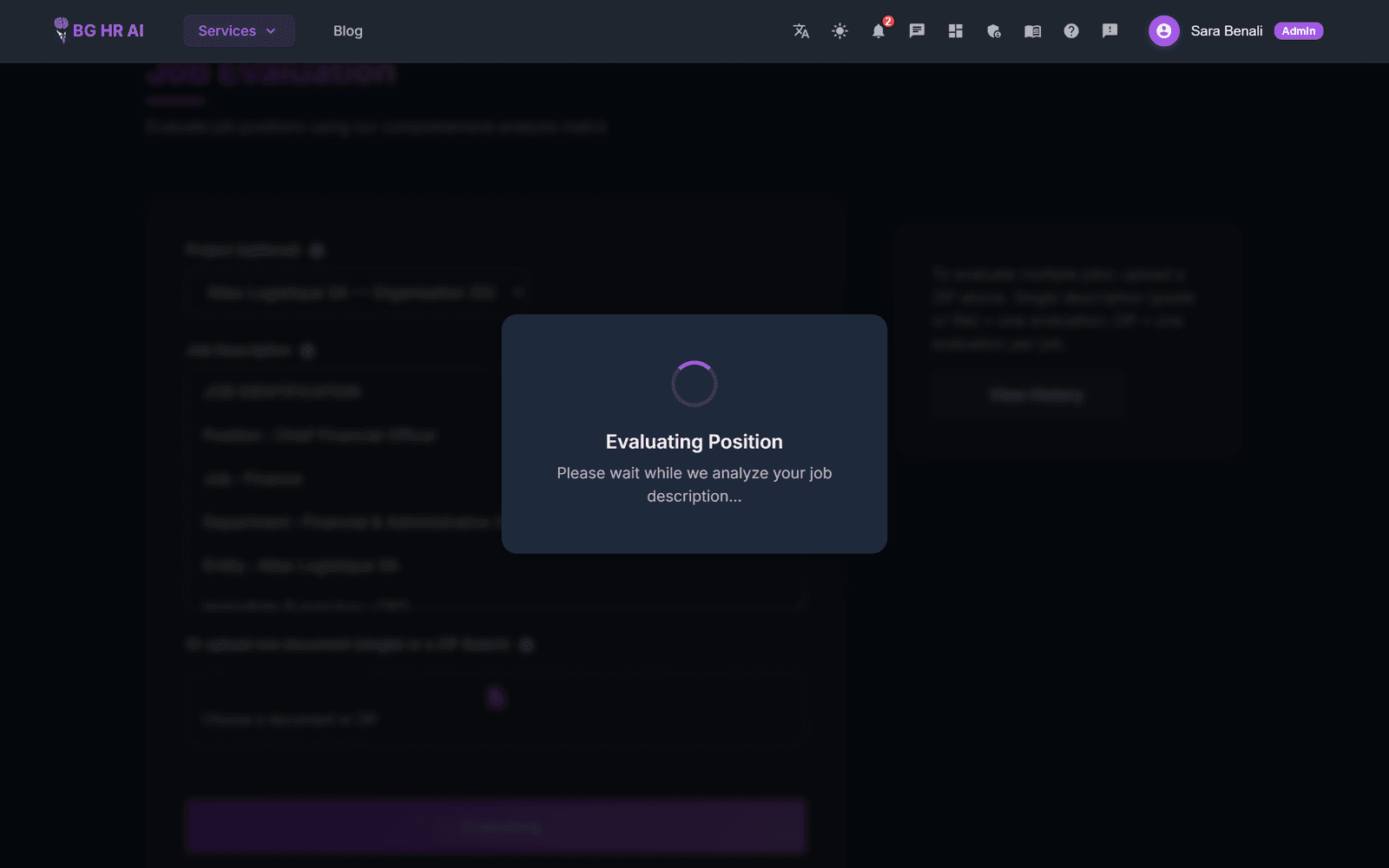
Task: Open the feedback exclamation bubble icon
Action: point(1109,30)
